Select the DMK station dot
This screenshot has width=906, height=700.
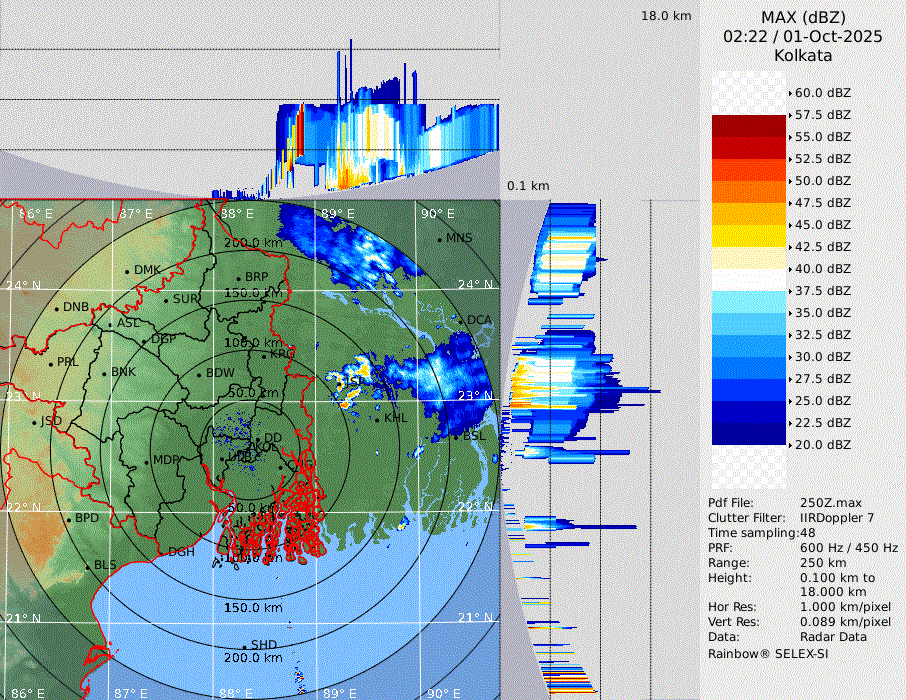(x=127, y=270)
